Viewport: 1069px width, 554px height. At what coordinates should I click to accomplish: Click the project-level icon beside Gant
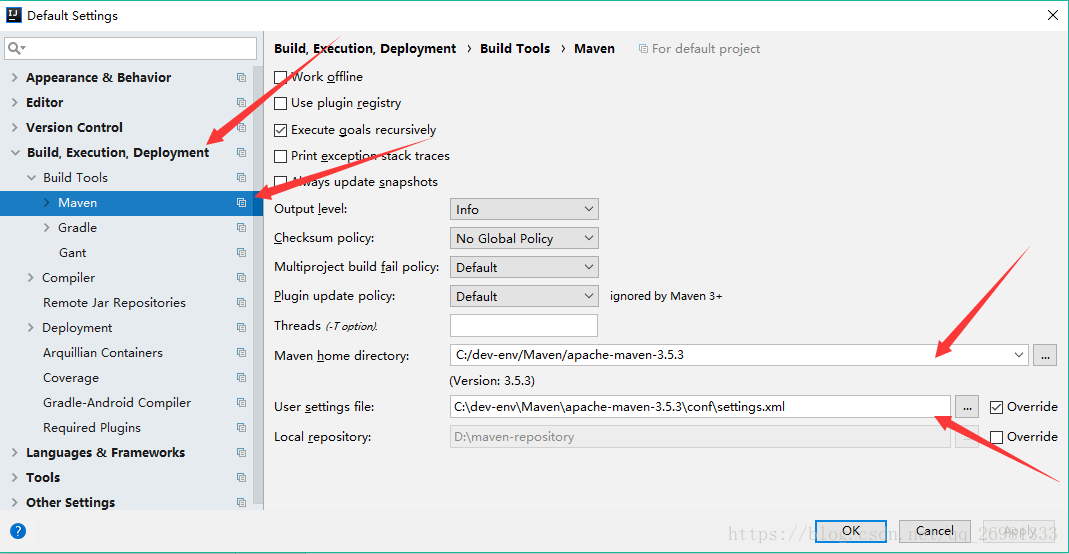click(x=241, y=253)
